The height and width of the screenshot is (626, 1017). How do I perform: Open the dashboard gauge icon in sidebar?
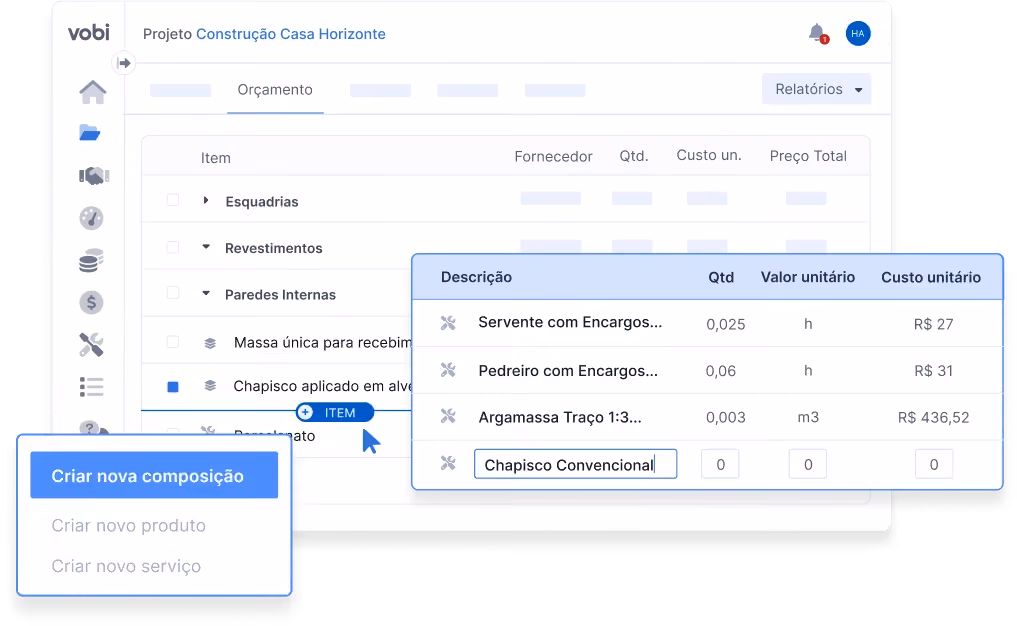[x=91, y=218]
